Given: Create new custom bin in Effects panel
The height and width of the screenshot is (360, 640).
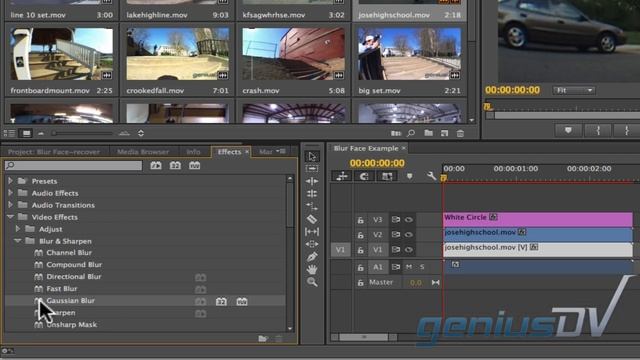Looking at the screenshot, I should (263, 338).
